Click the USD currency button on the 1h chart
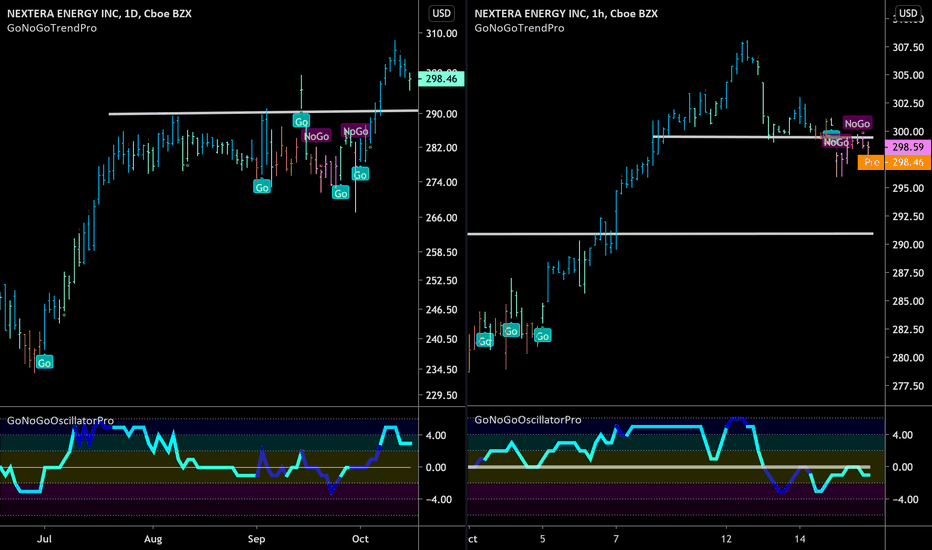The image size is (932, 550). point(907,13)
